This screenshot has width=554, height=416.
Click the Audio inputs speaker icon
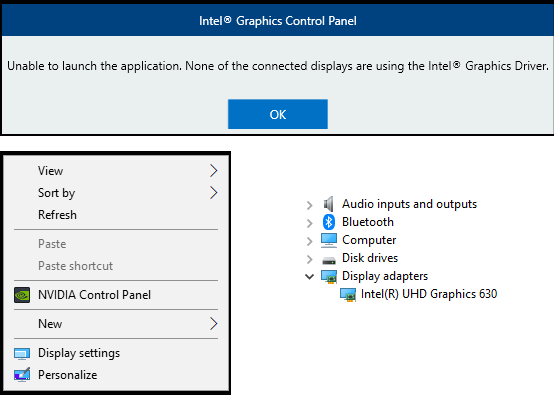coord(329,204)
